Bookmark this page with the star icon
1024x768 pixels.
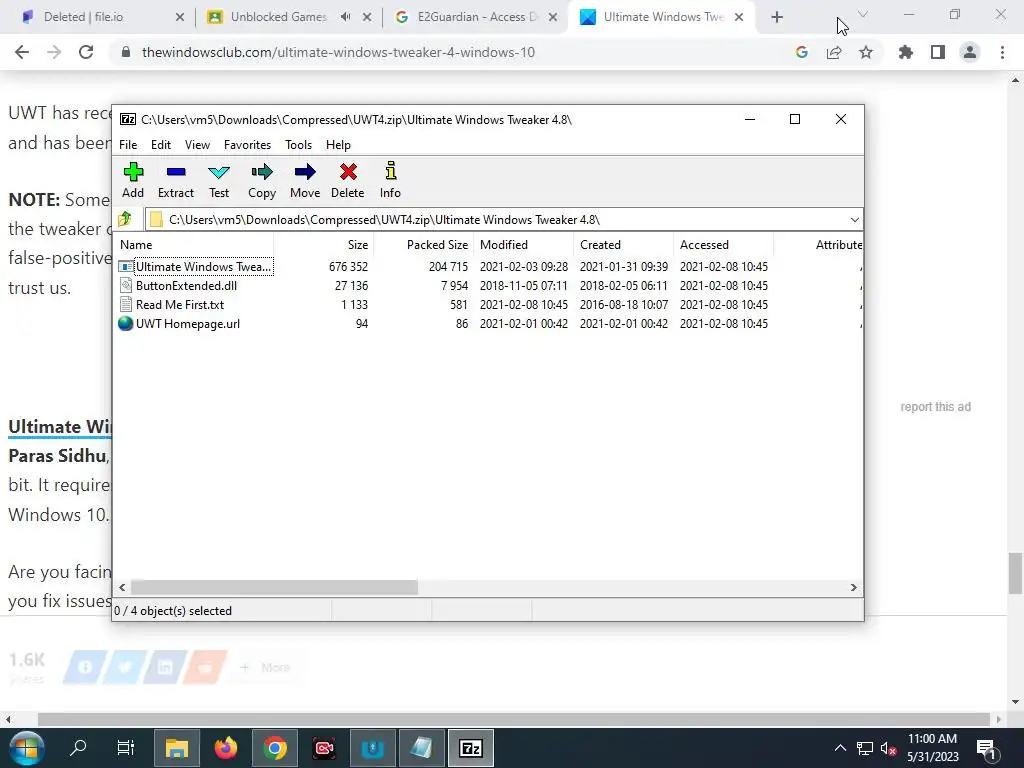(866, 52)
